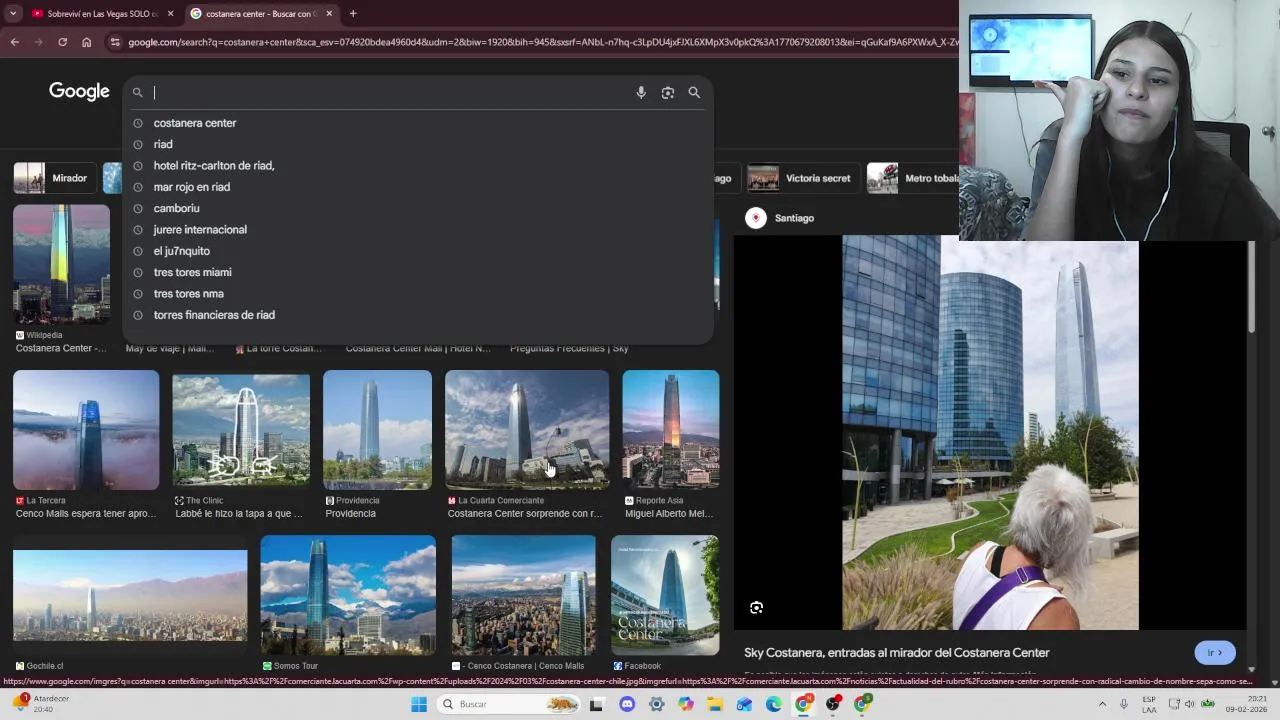This screenshot has height=720, width=1280.
Task: Reload the page with the refresh icon
Action: (62, 42)
